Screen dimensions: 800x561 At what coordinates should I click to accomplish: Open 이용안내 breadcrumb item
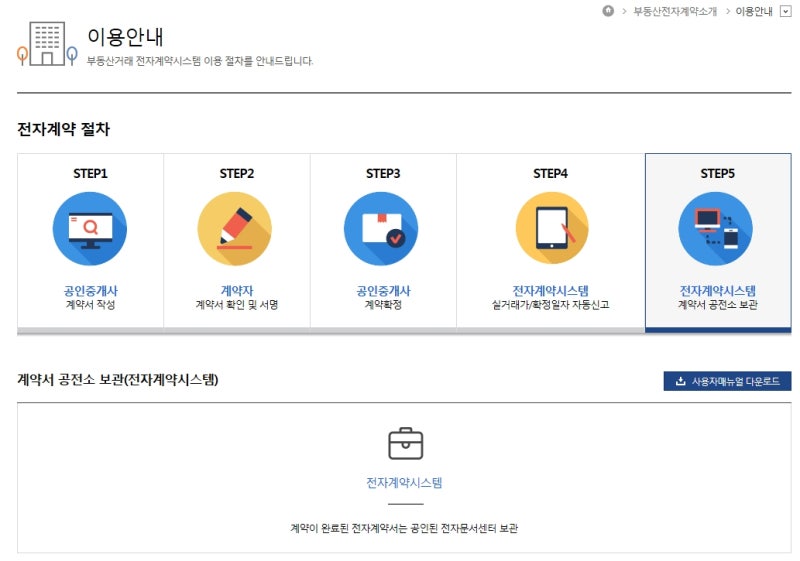click(754, 11)
